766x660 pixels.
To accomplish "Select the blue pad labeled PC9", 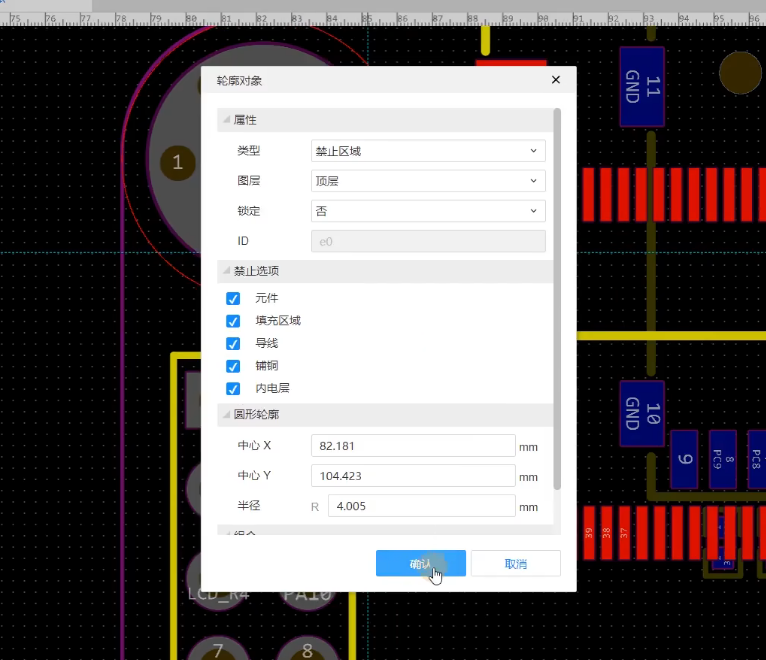I will (x=723, y=459).
